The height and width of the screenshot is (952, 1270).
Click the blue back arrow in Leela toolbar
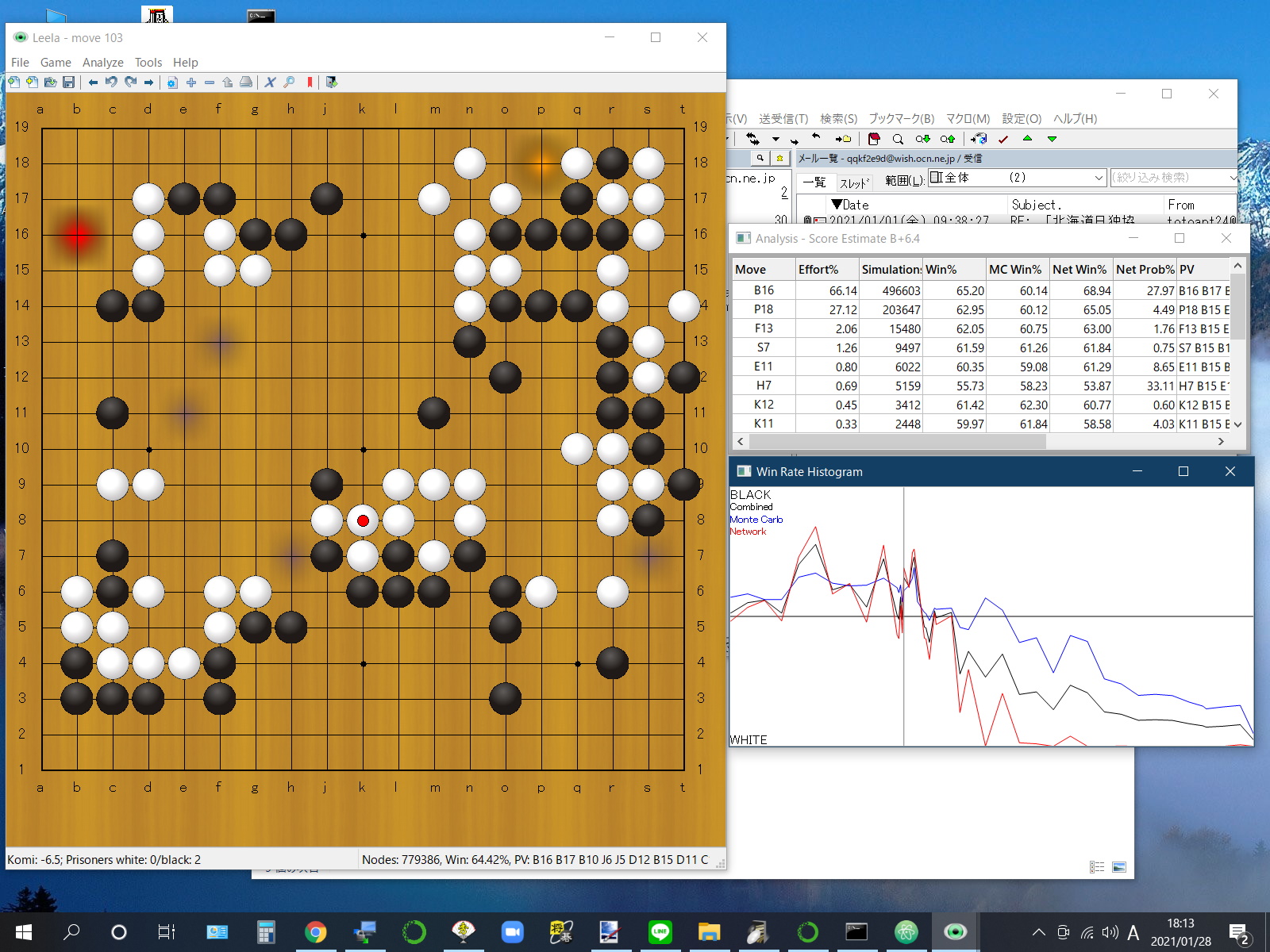(x=93, y=83)
